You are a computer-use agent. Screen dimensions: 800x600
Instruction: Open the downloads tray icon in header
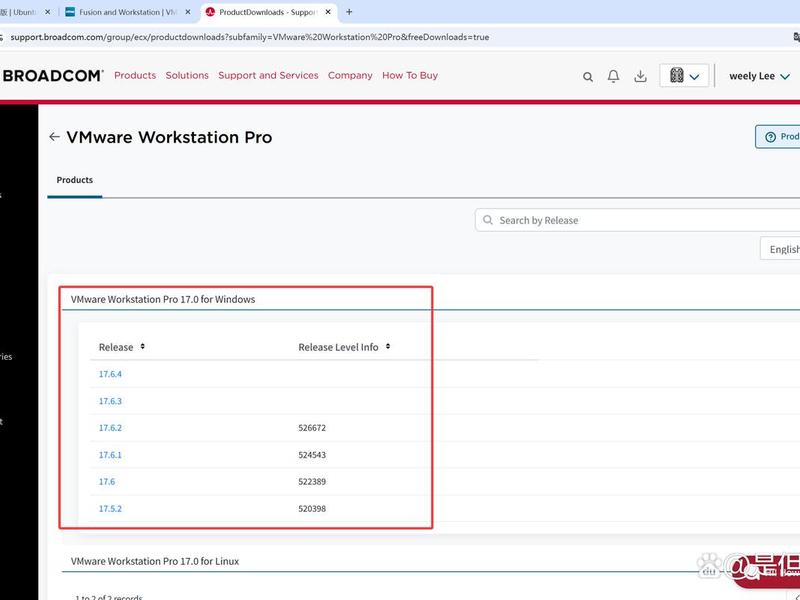point(640,77)
